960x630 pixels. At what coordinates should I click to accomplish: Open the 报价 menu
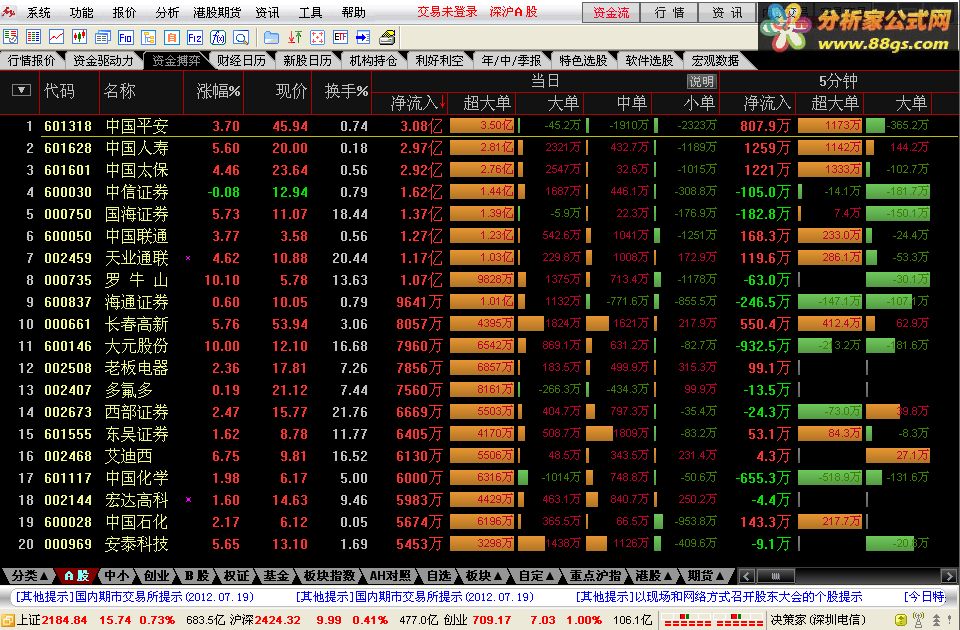[124, 12]
